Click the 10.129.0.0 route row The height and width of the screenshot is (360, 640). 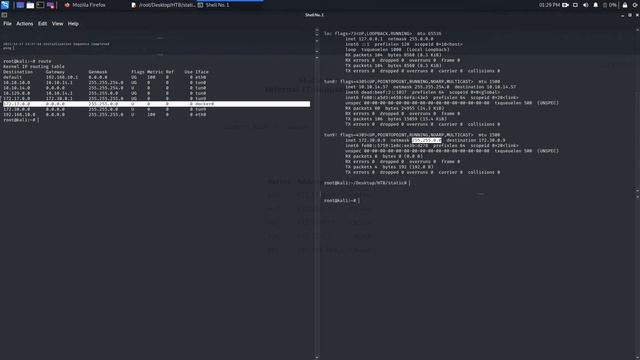[104, 93]
